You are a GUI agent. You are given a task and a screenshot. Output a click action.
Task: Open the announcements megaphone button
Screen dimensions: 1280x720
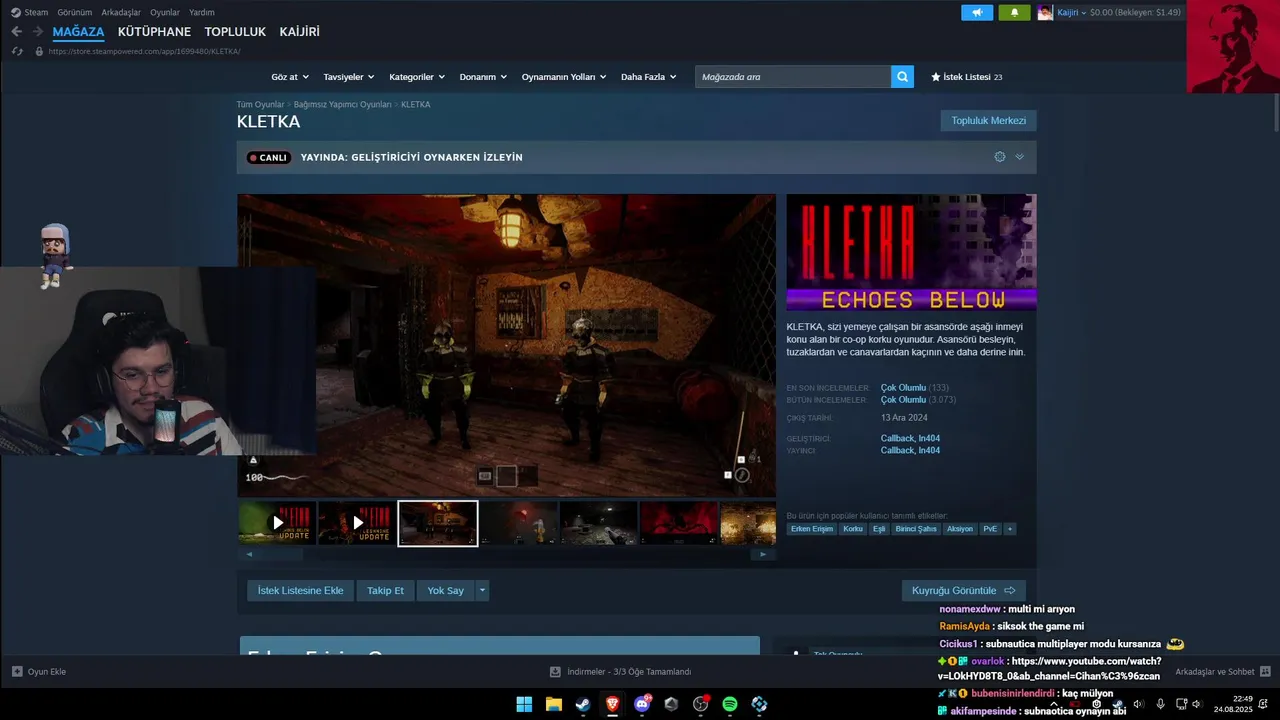pos(977,12)
